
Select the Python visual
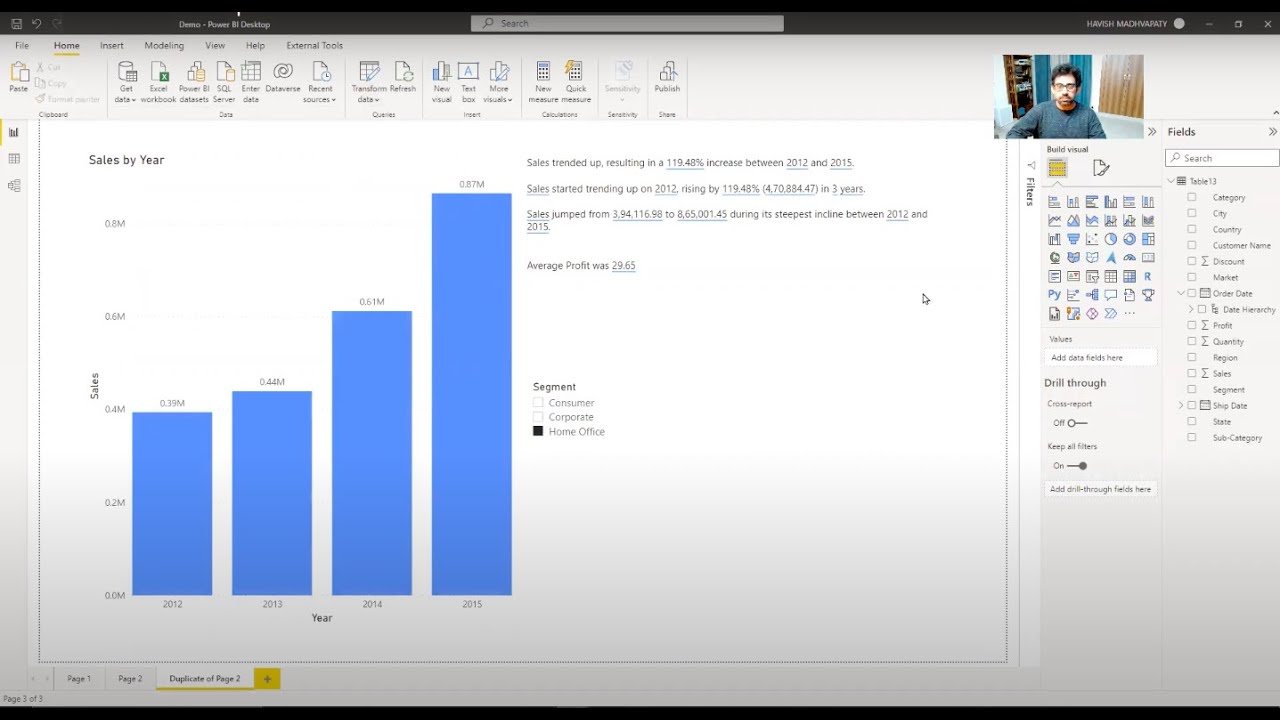pos(1054,294)
